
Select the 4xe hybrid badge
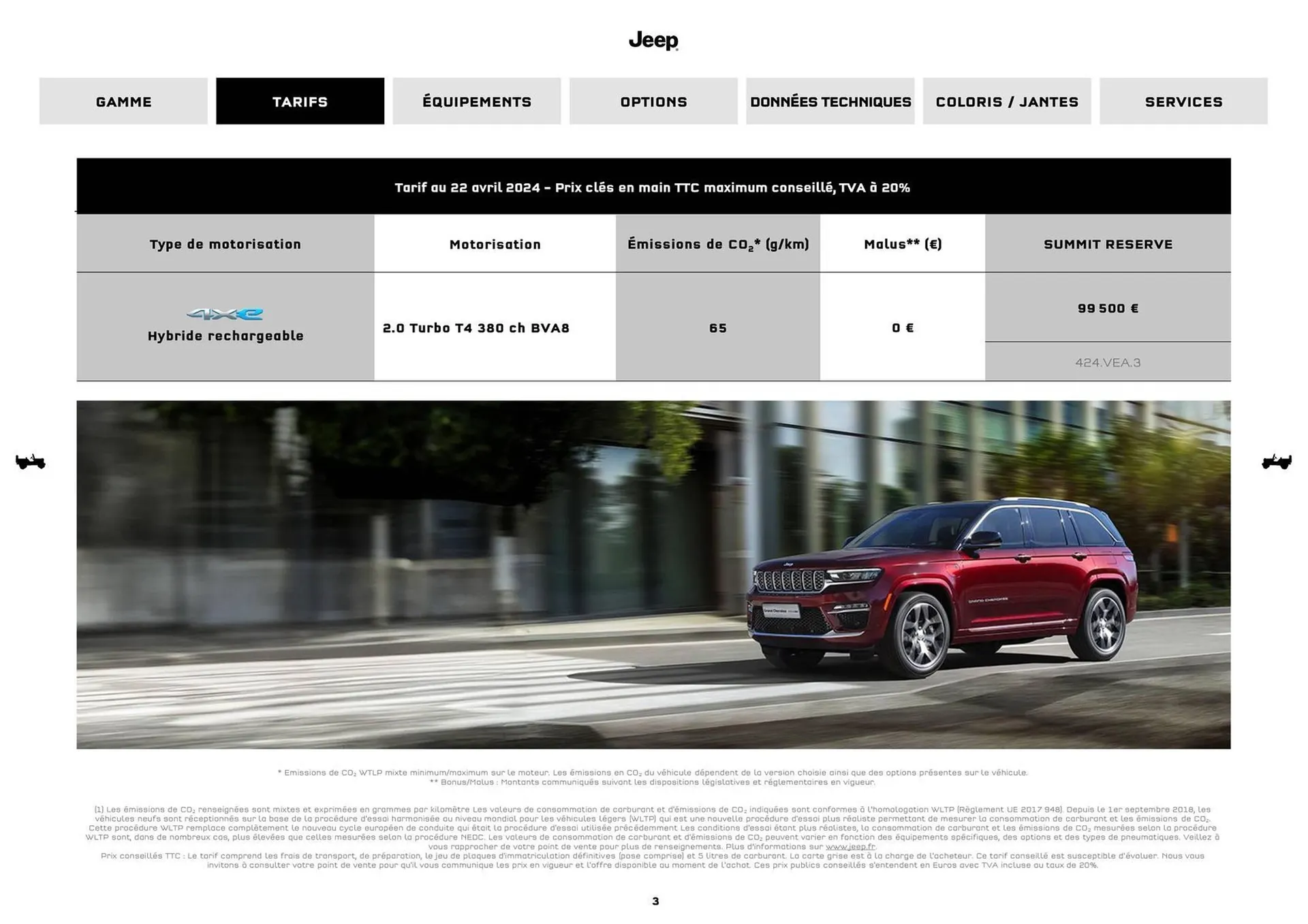(x=225, y=313)
